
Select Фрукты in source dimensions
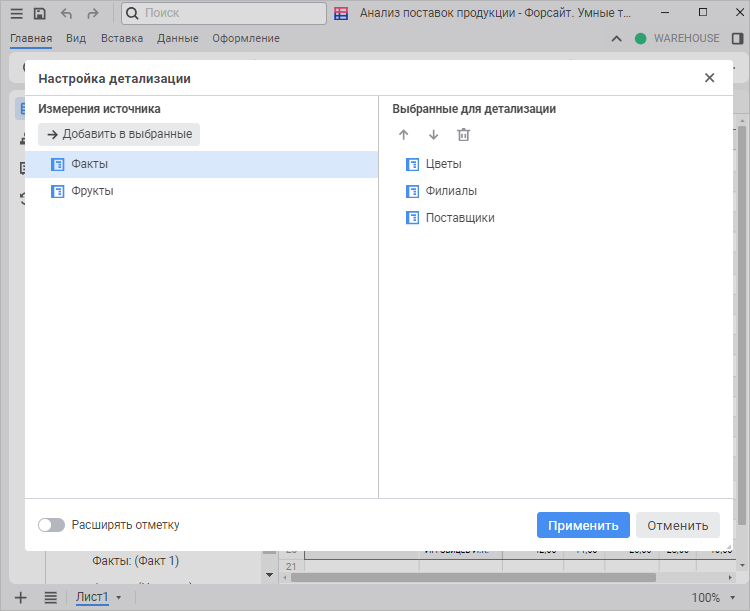[x=92, y=191]
